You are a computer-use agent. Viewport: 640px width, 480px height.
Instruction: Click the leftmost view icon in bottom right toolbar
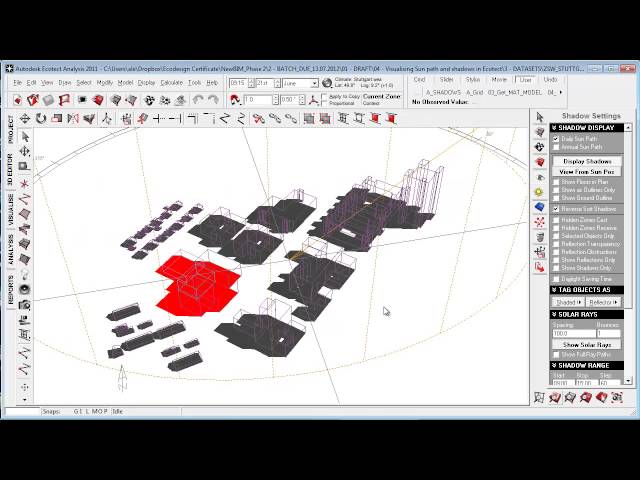540,397
